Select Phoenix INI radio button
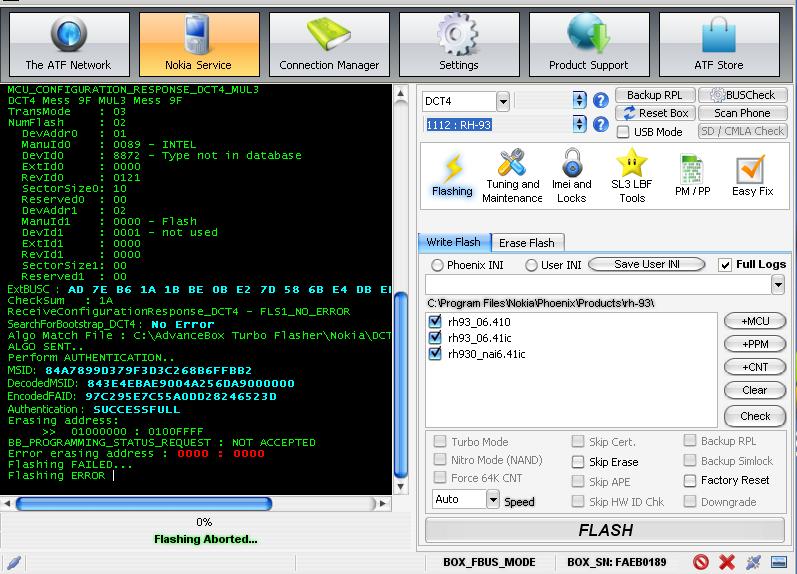797x574 pixels. 437,265
